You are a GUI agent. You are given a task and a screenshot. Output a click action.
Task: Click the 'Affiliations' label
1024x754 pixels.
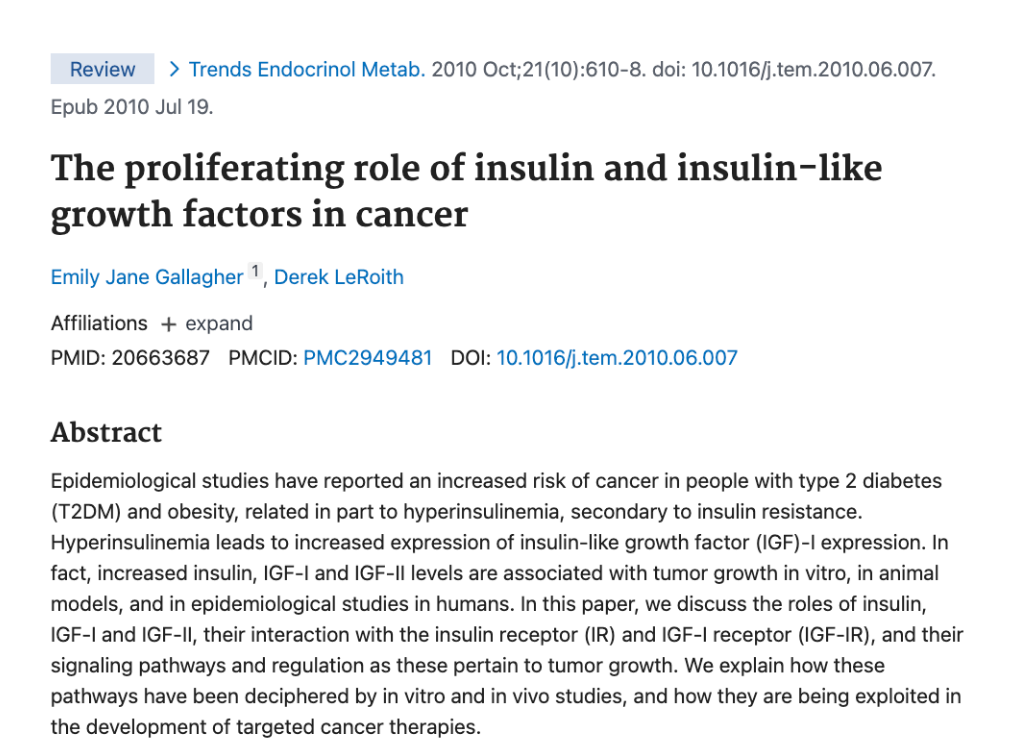tap(99, 324)
